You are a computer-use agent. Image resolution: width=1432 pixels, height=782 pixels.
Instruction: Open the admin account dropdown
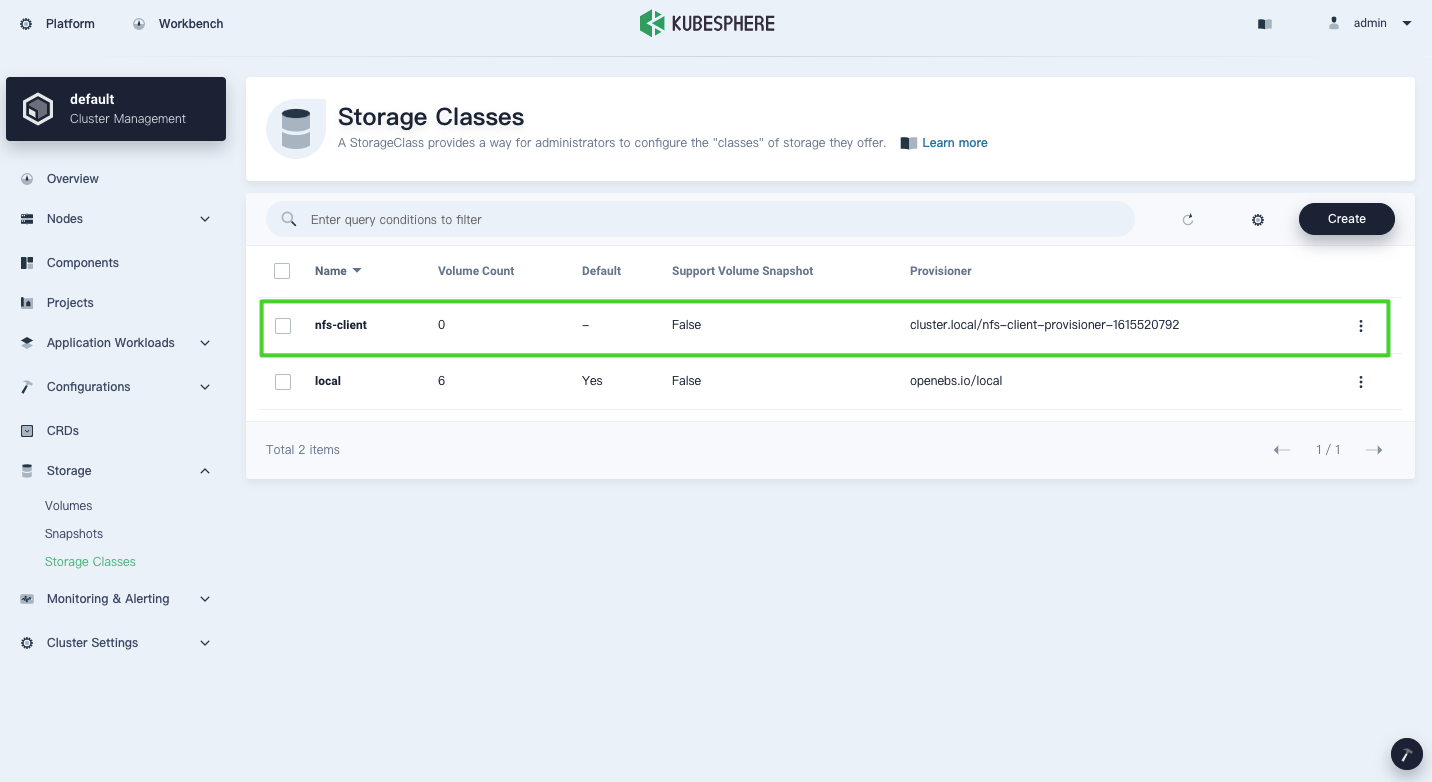pos(1370,23)
